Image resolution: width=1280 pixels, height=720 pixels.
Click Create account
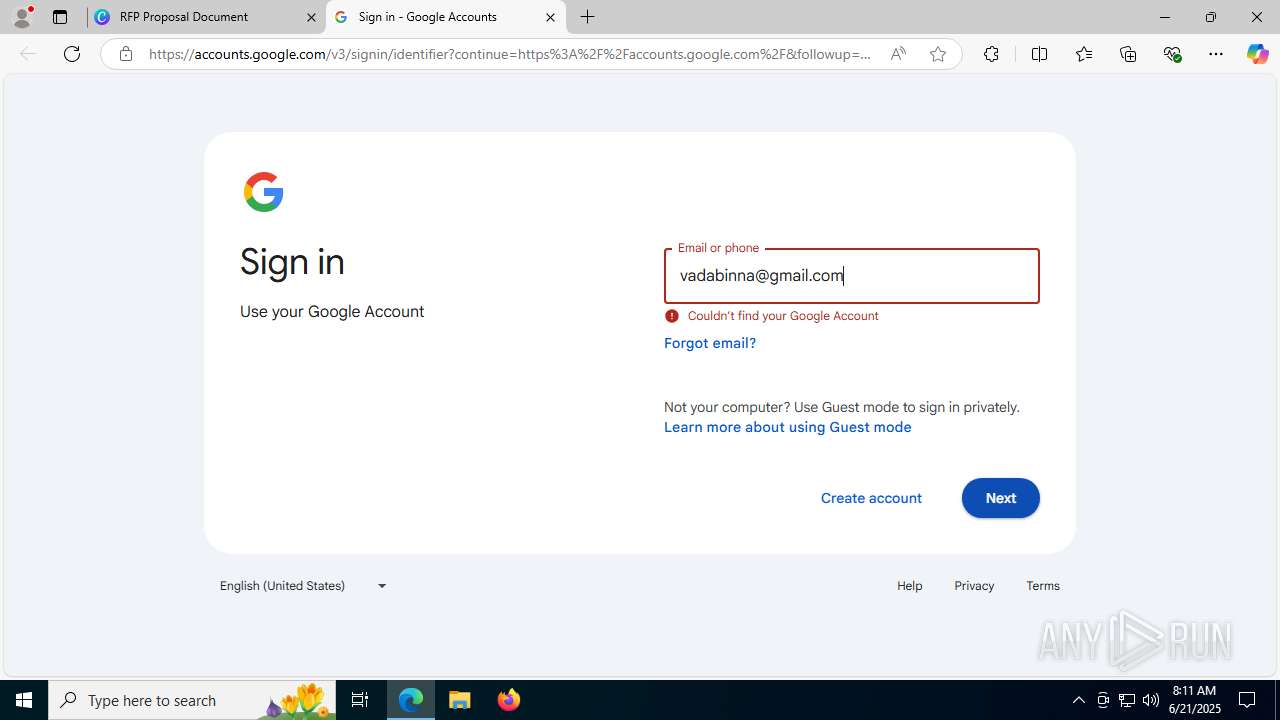coord(871,498)
